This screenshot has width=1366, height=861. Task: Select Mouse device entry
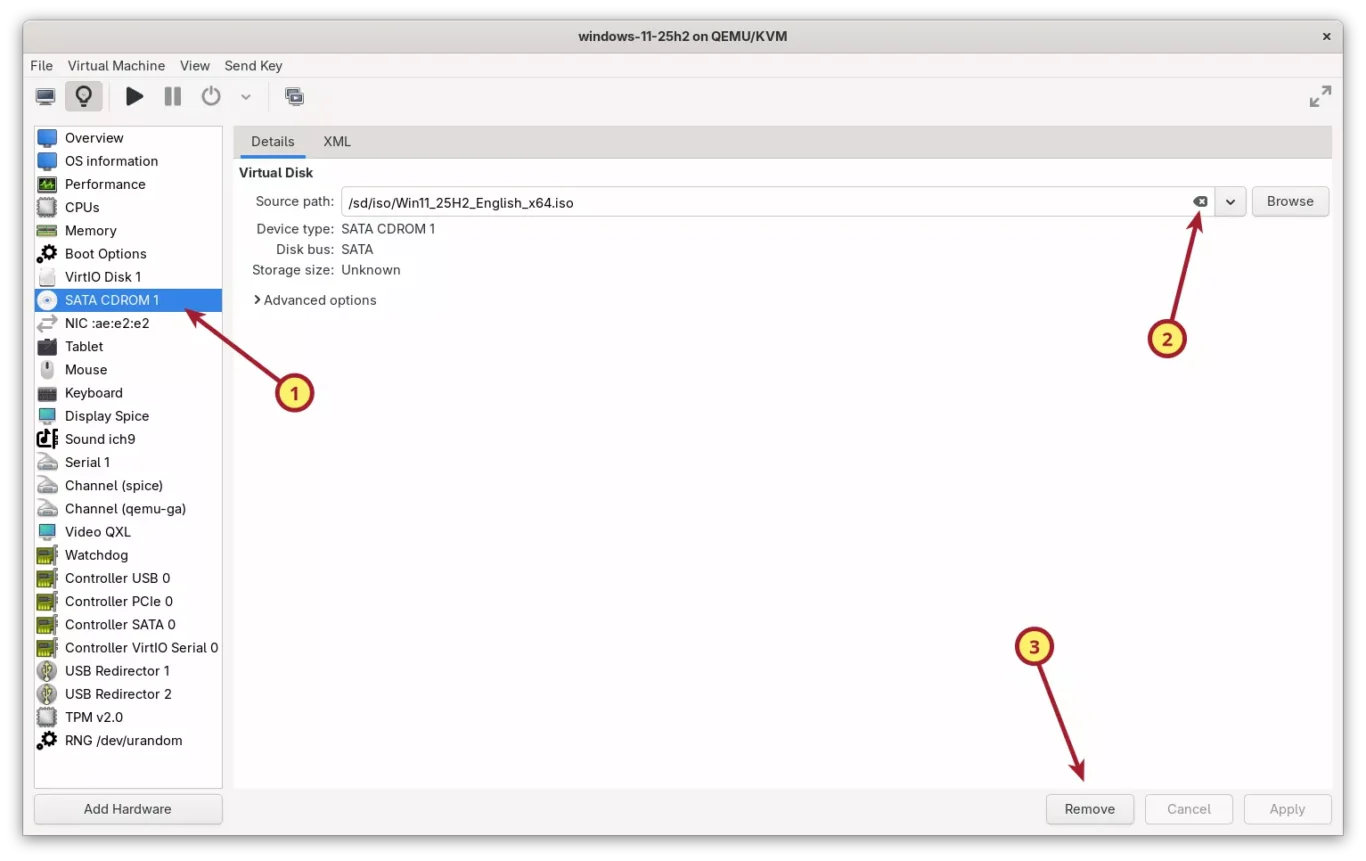[128, 369]
